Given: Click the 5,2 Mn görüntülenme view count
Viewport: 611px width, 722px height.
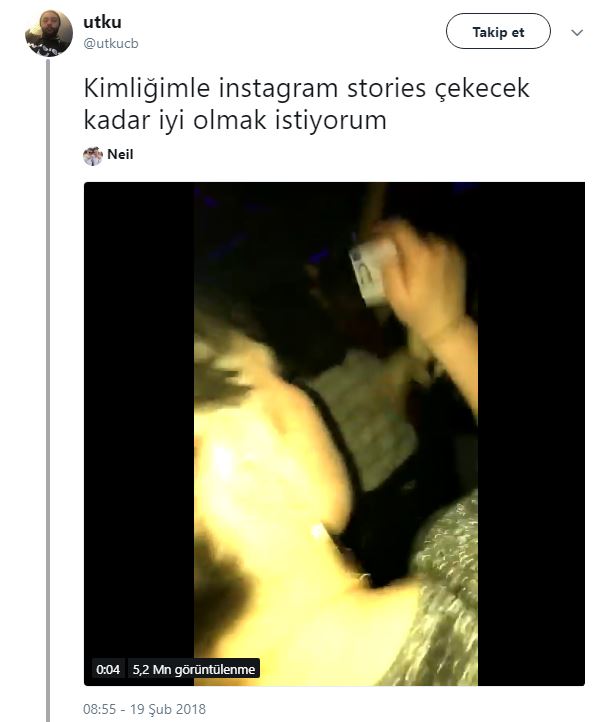Looking at the screenshot, I should pos(193,669).
